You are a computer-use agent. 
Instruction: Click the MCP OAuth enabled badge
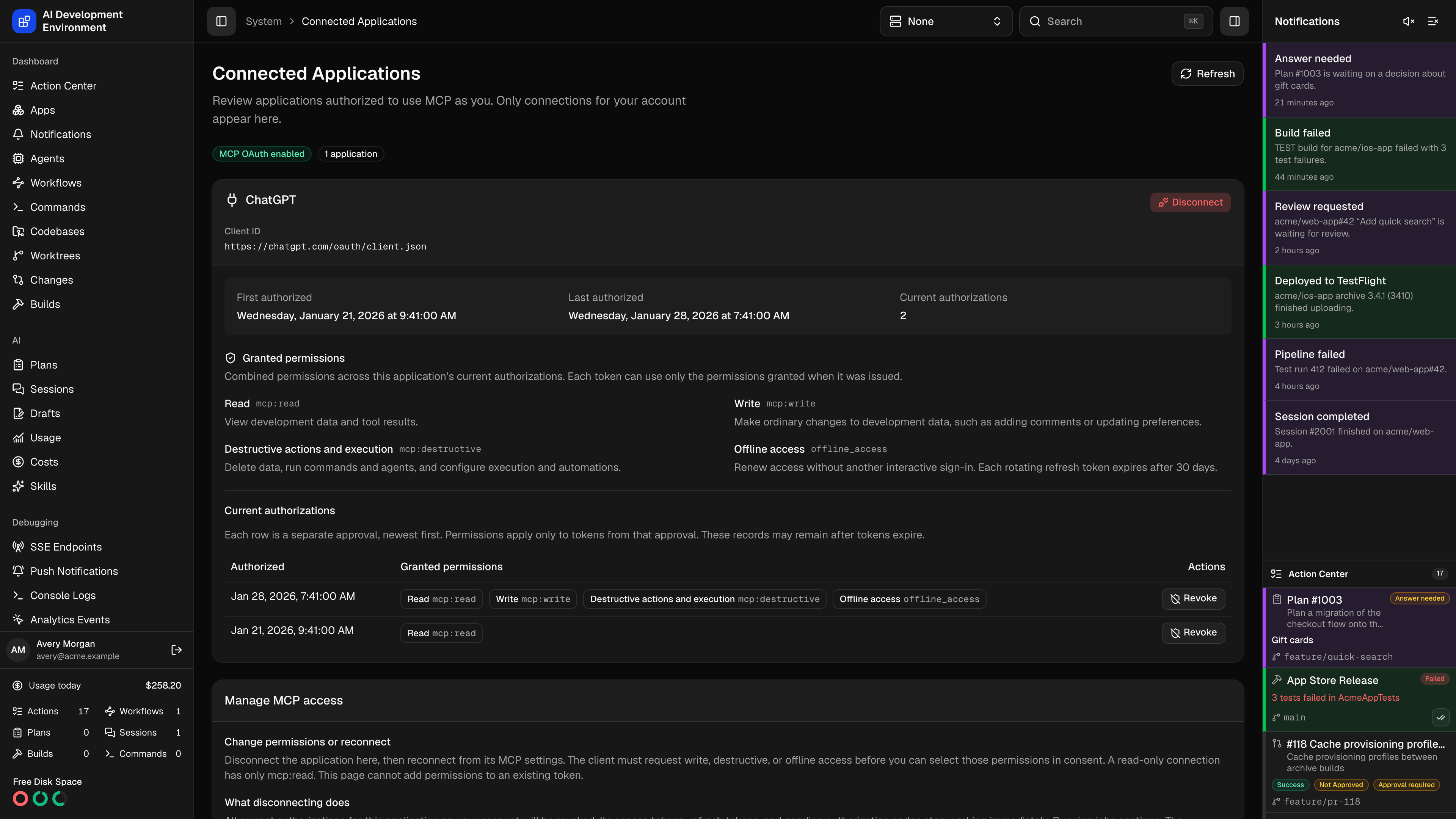coord(262,154)
